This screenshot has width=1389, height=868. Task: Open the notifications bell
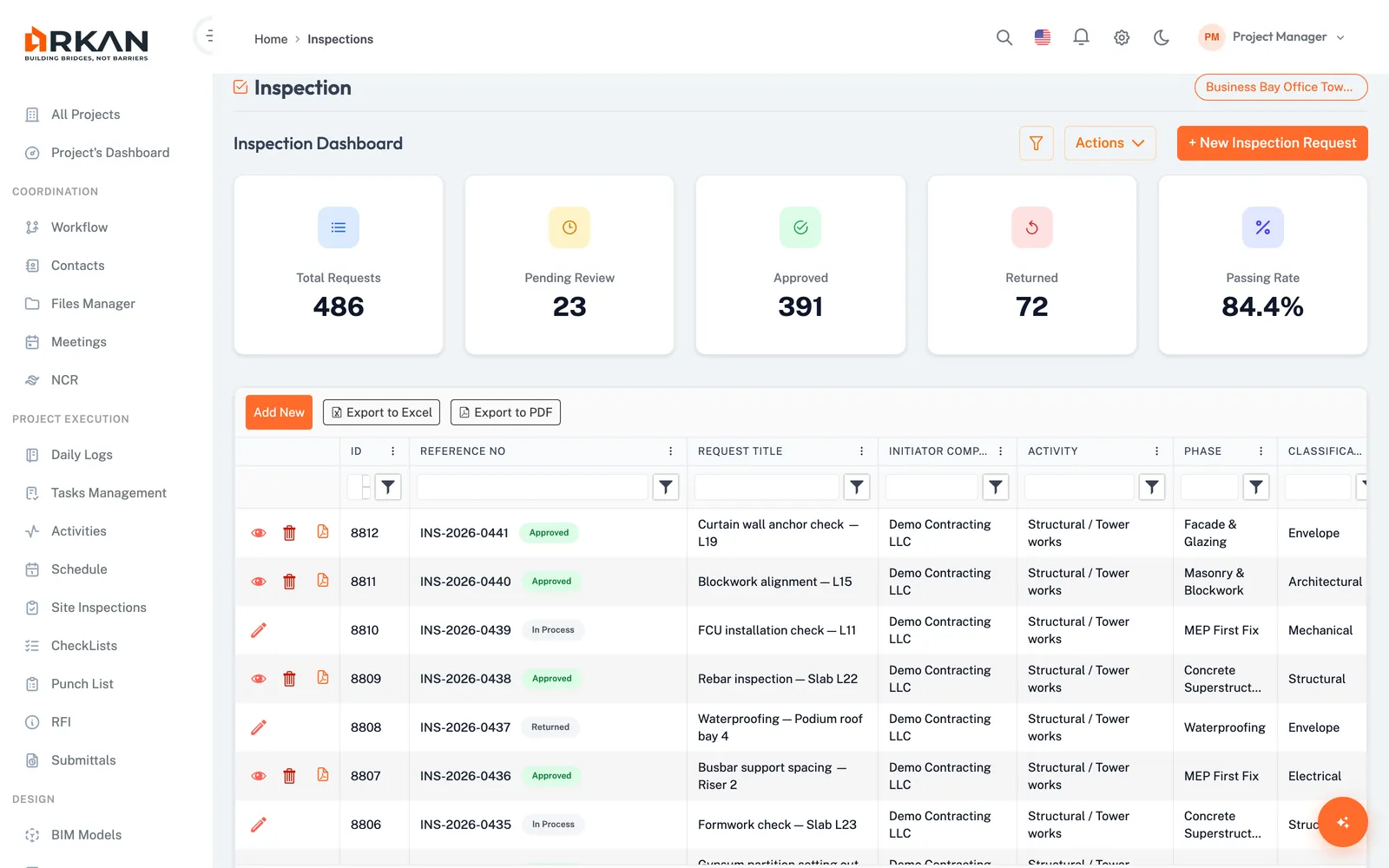1081,37
